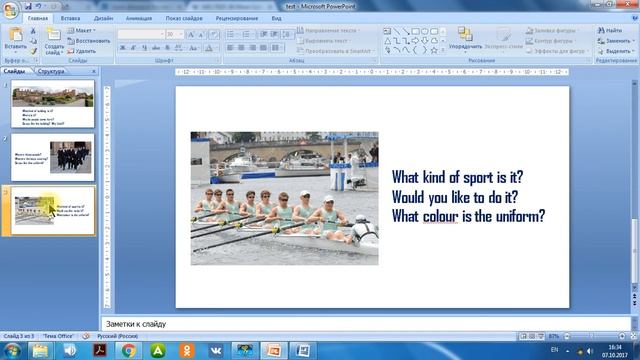Image resolution: width=640 pixels, height=360 pixels.
Task: Open the Вставка (Insert) ribbon tab
Action: tap(70, 18)
